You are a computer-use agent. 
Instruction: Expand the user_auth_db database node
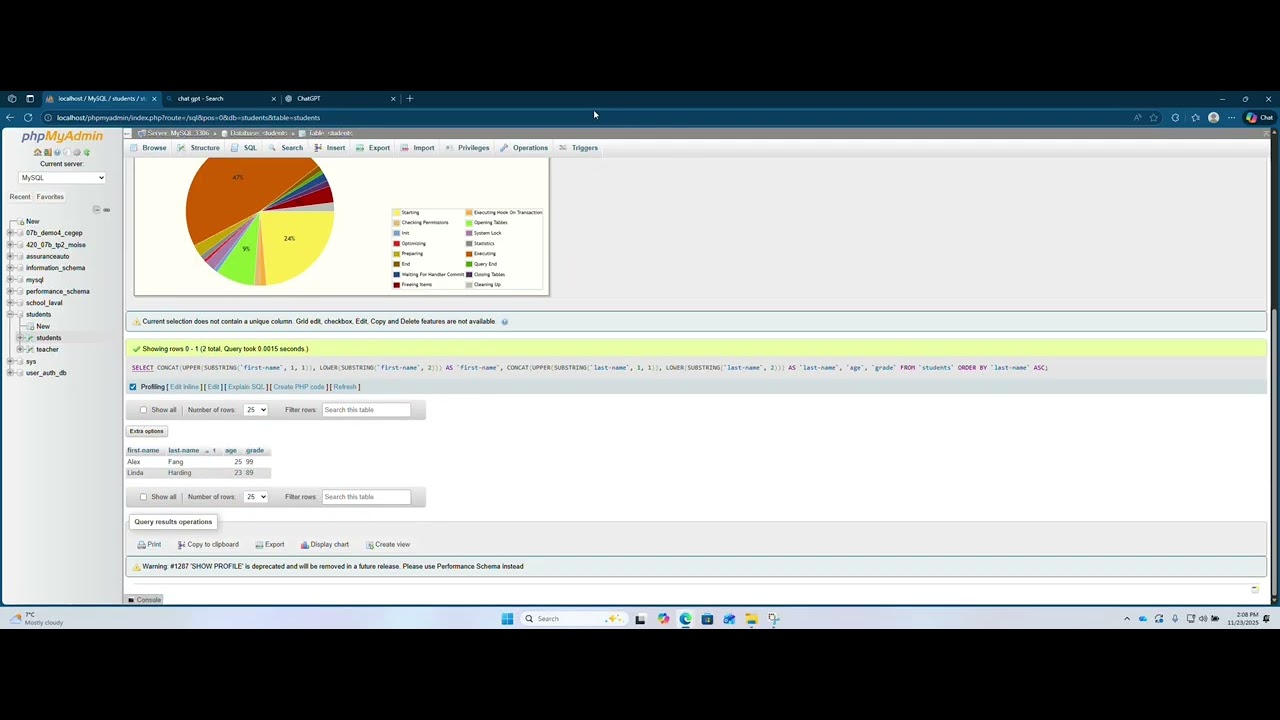tap(10, 373)
